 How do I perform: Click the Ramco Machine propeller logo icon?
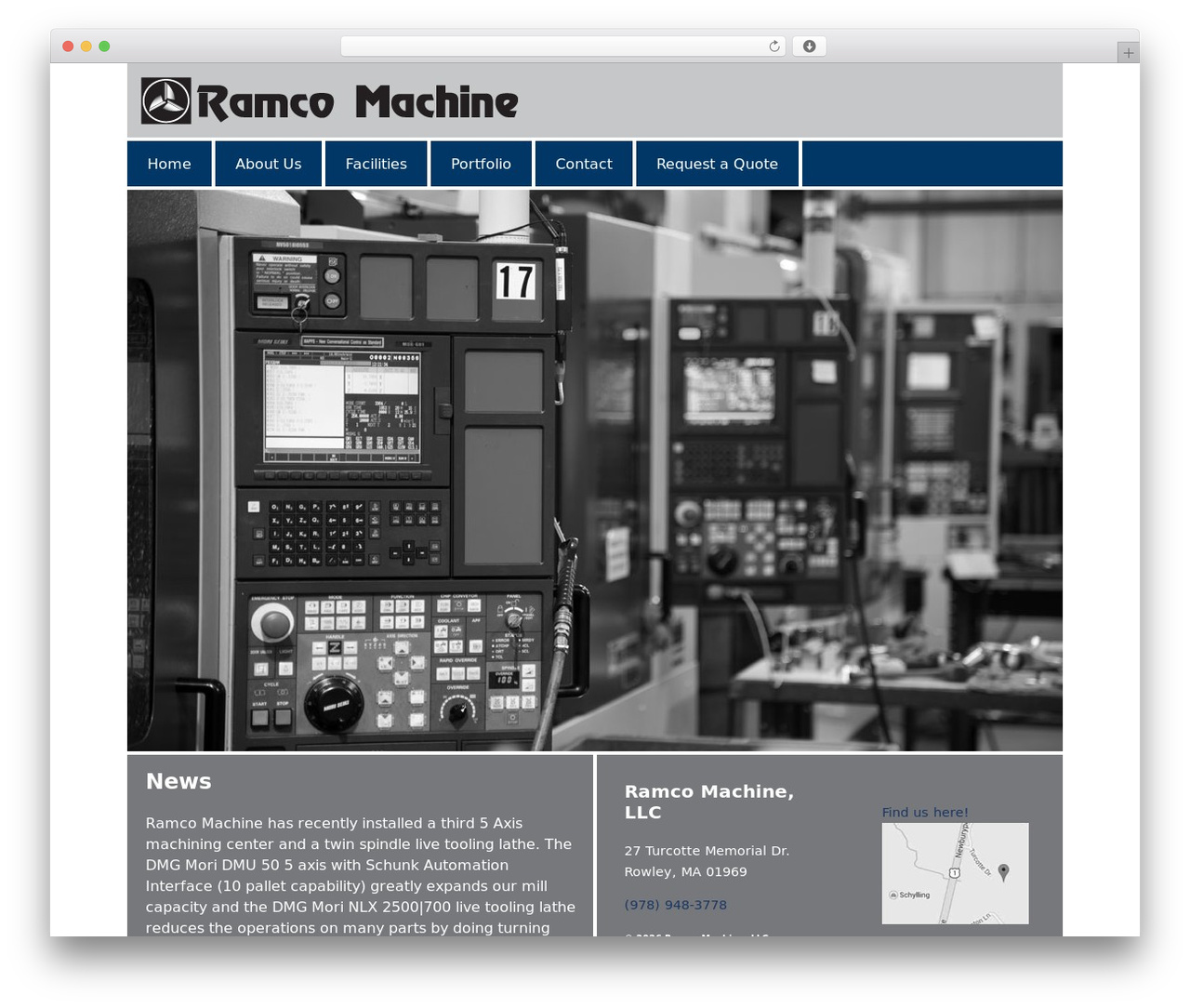point(166,100)
